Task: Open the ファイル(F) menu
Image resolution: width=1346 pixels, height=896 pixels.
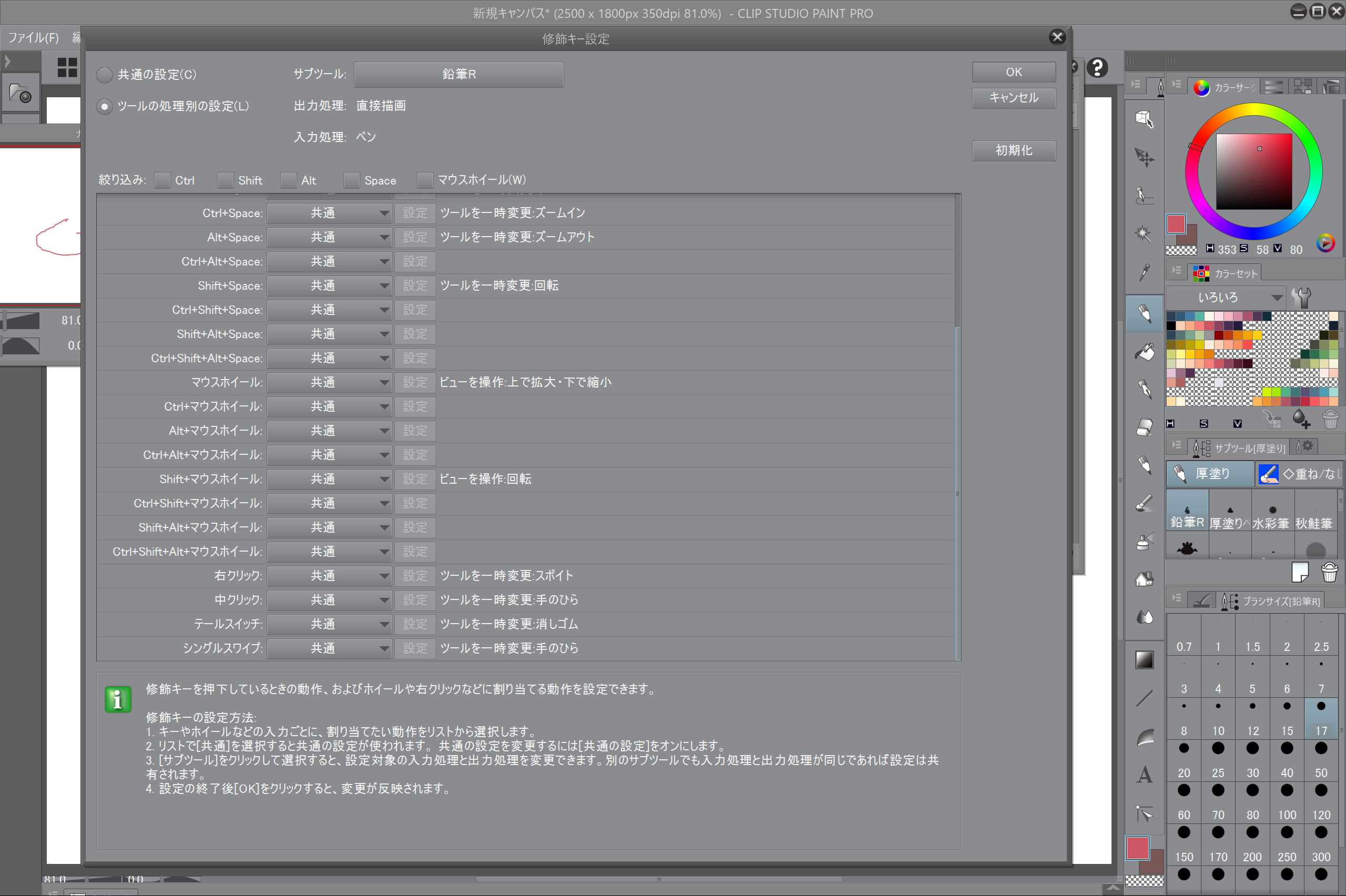Action: [x=33, y=38]
